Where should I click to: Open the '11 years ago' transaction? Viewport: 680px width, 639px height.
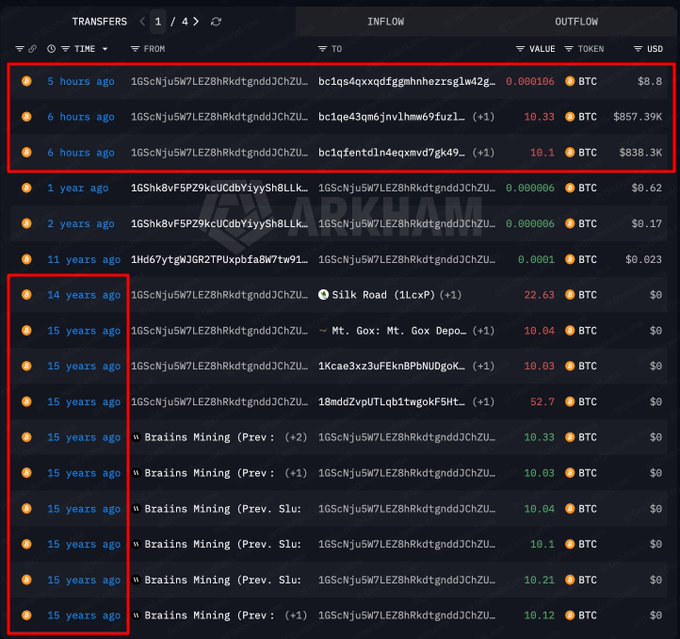tap(84, 259)
